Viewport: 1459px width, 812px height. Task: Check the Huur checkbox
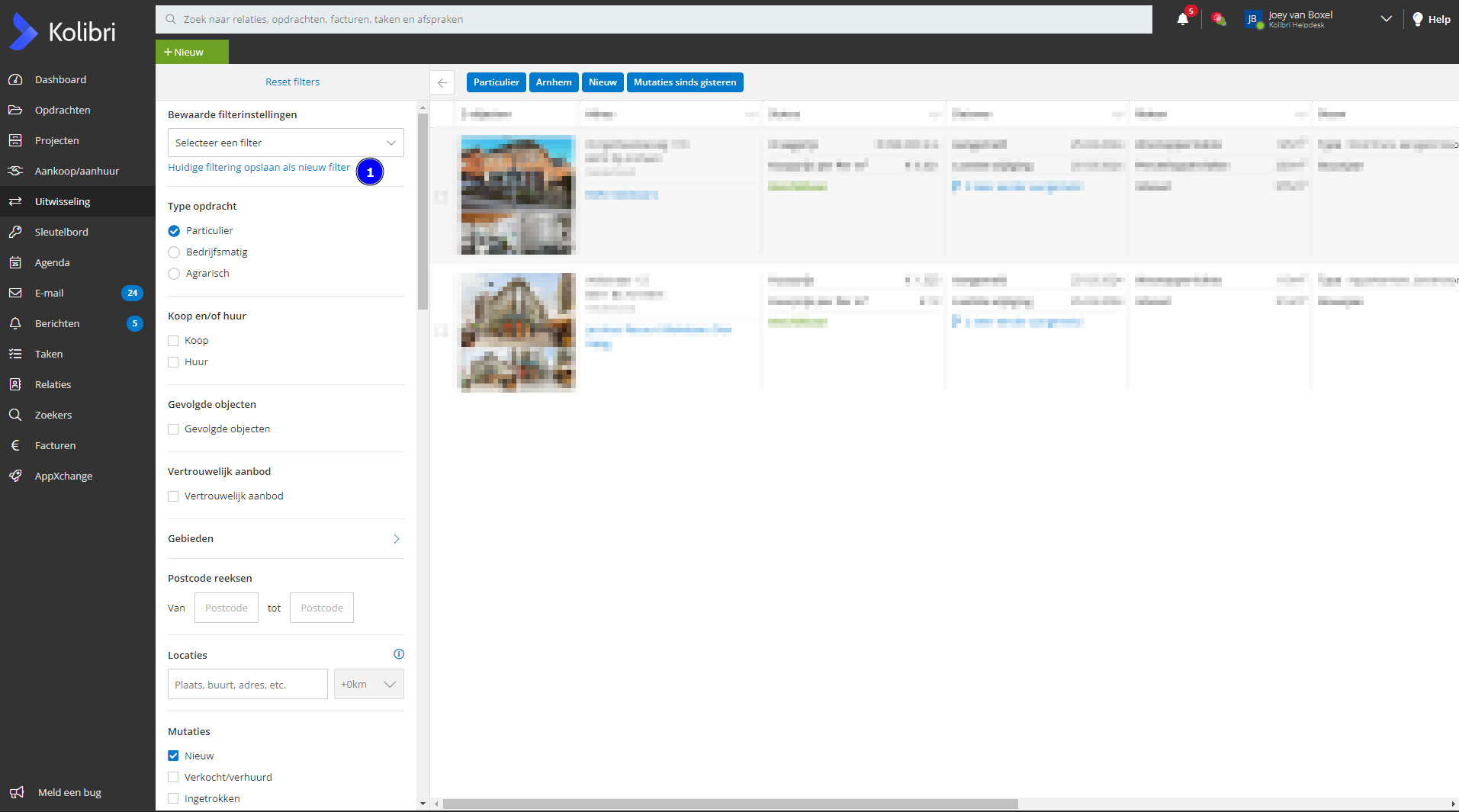(x=173, y=362)
